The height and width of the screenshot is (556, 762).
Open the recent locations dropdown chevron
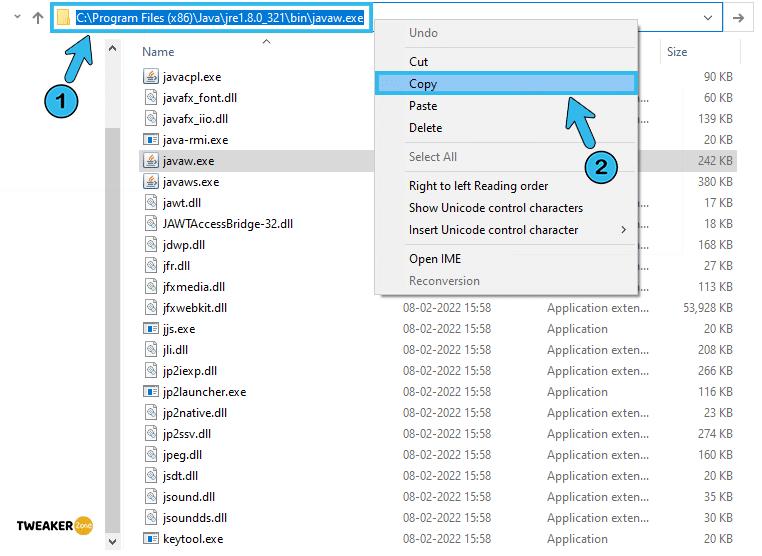(x=17, y=17)
